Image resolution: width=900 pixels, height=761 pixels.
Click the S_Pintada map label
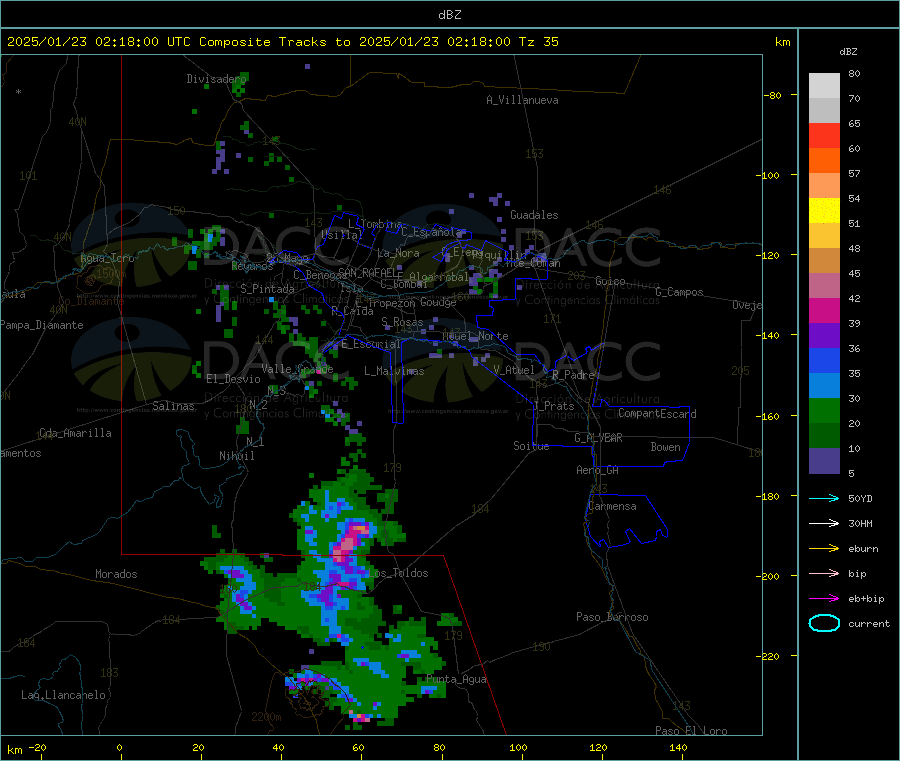267,289
